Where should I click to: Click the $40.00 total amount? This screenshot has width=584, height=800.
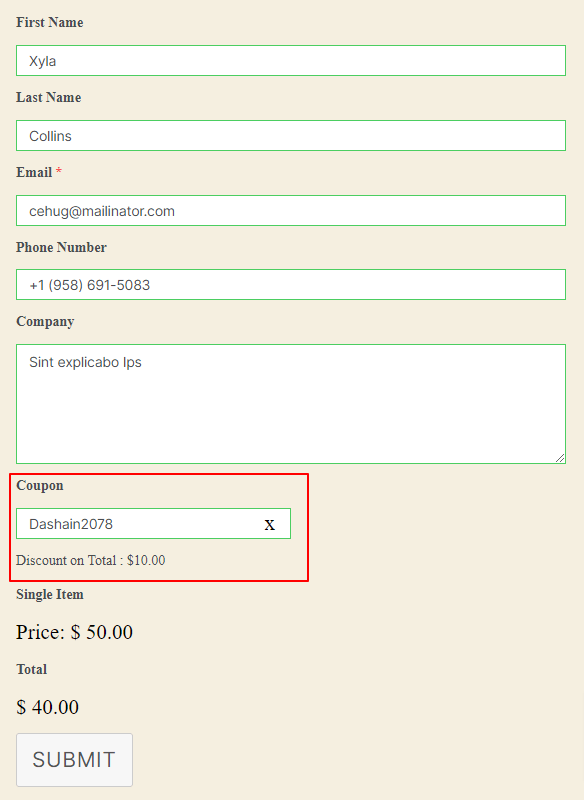(44, 707)
